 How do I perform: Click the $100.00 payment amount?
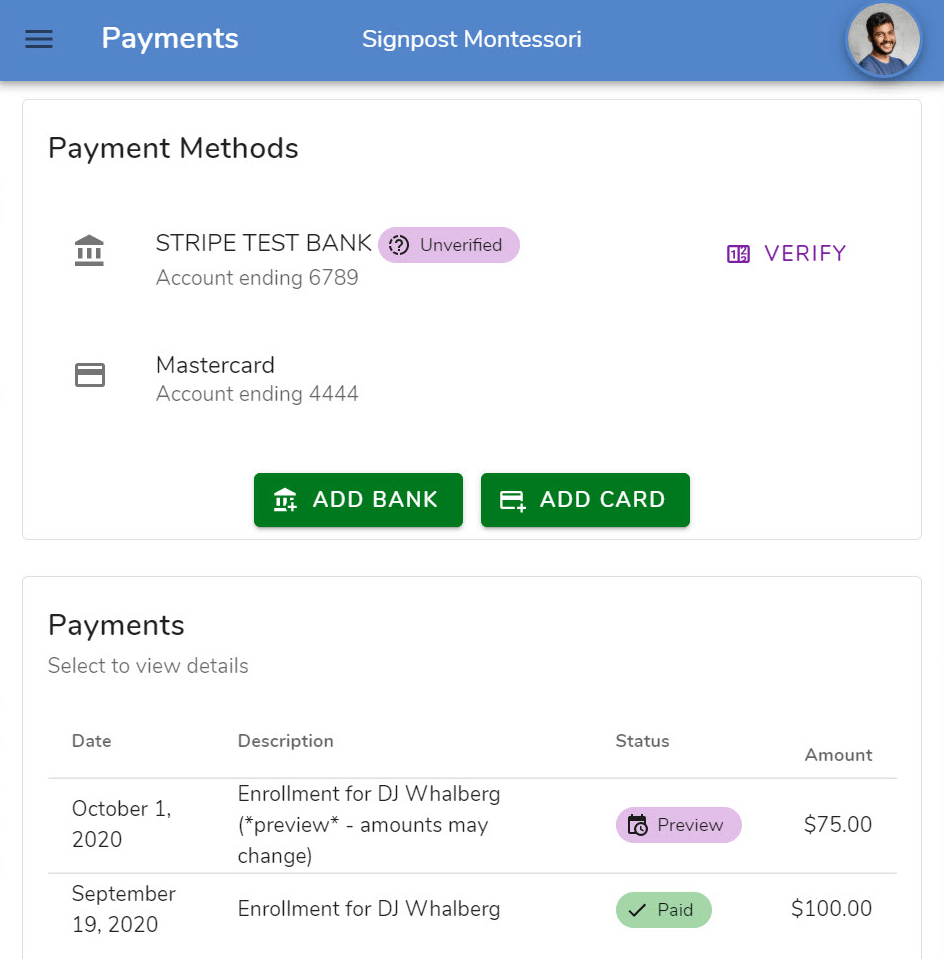coord(831,909)
